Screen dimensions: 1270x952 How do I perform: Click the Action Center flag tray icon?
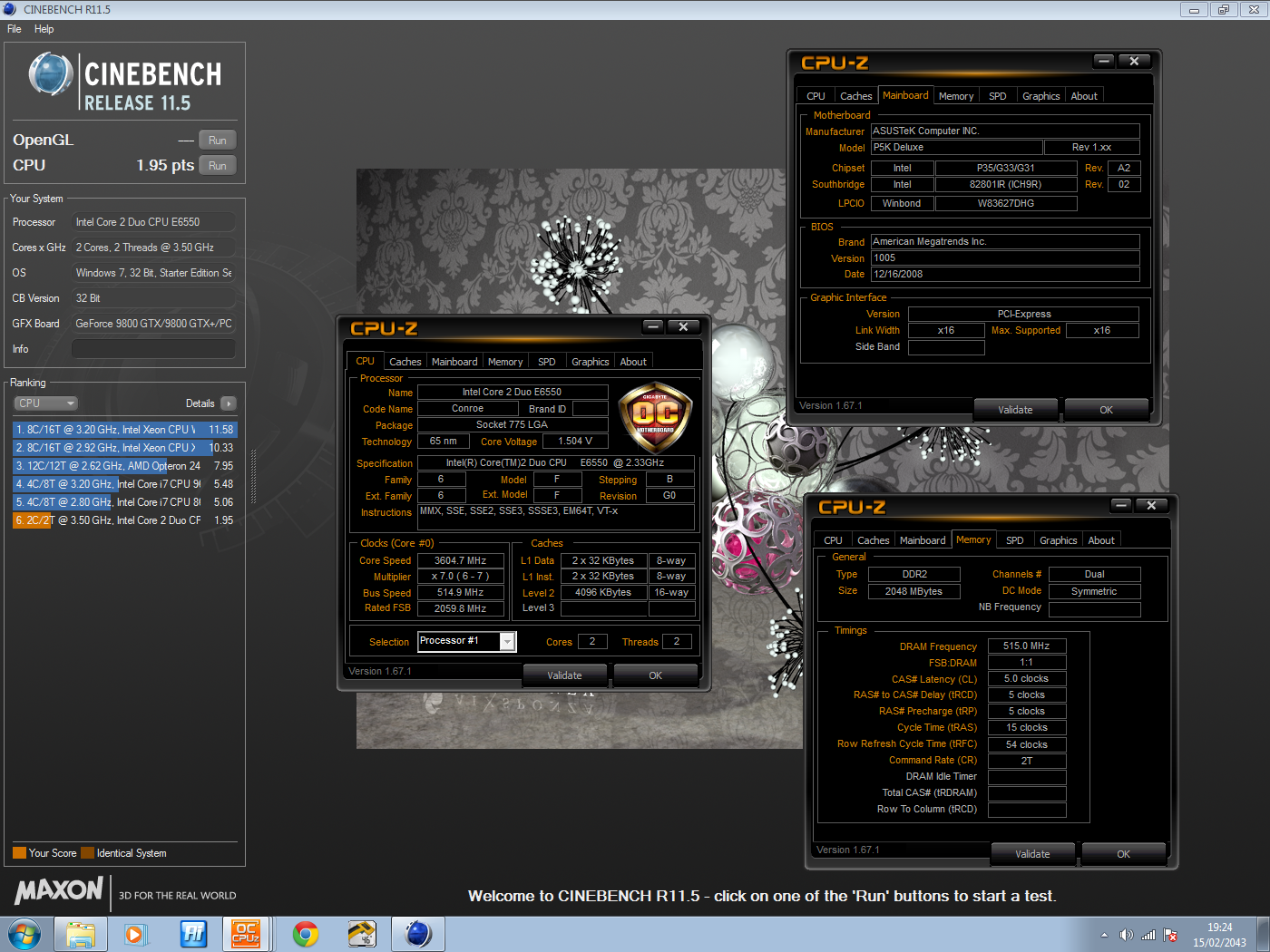[x=1170, y=935]
